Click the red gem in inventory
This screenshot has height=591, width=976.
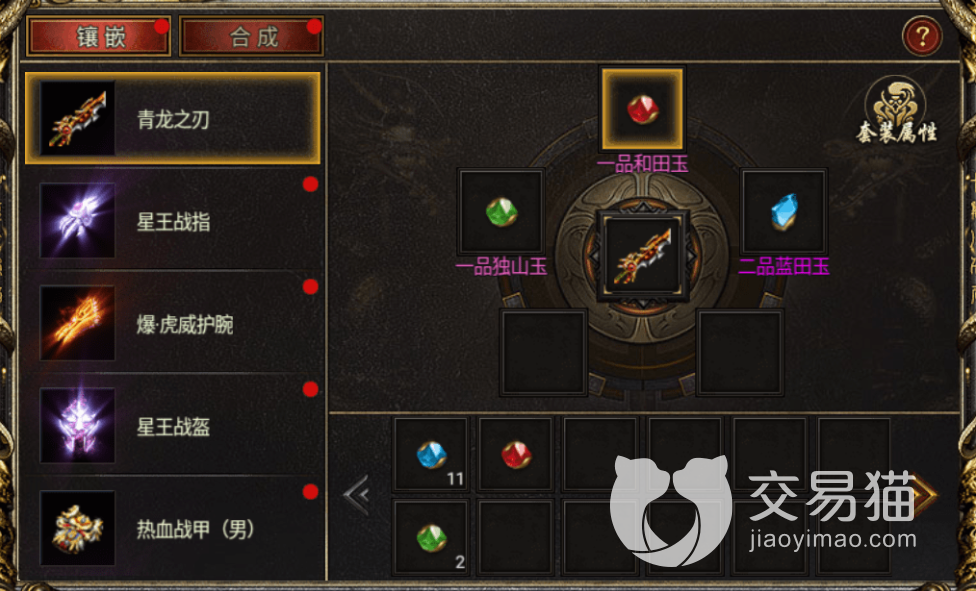(x=515, y=455)
